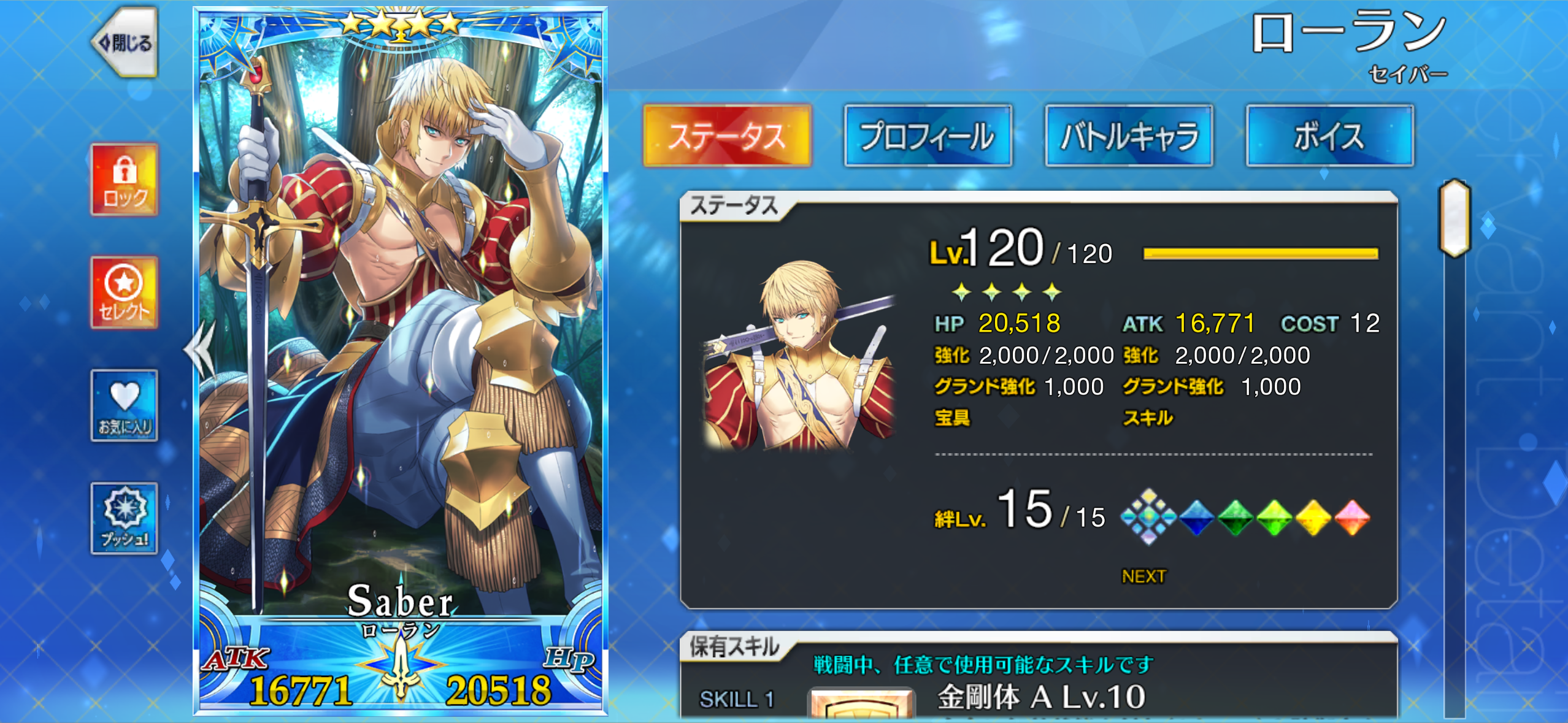Tap the blue bond gem icon
1568x723 pixels.
(x=1196, y=518)
